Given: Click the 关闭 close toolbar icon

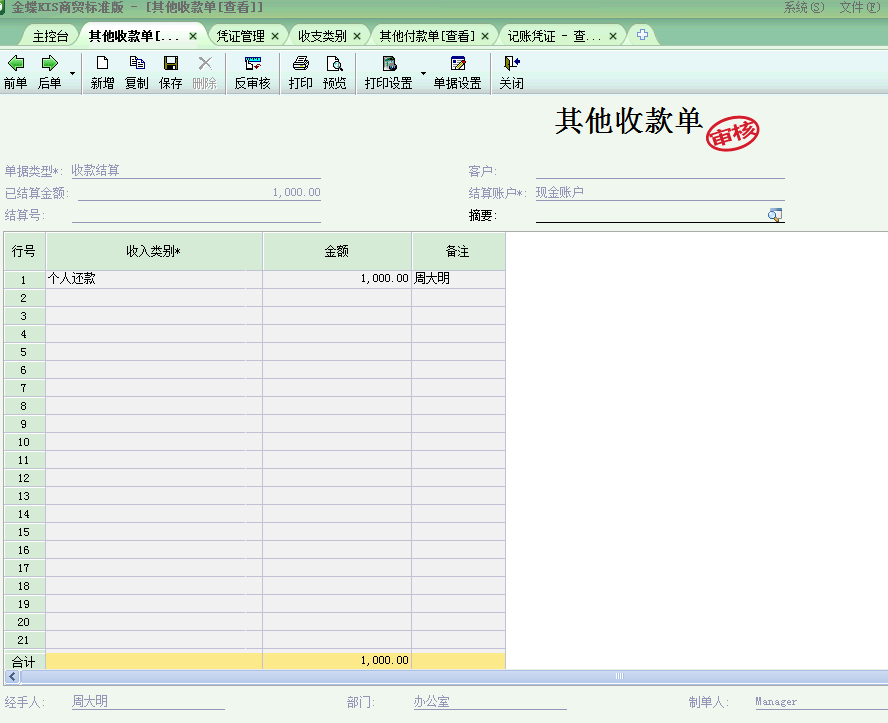Looking at the screenshot, I should tap(511, 72).
